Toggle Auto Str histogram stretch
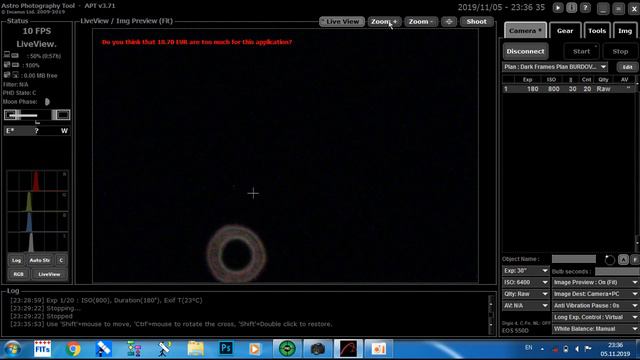 [40, 260]
